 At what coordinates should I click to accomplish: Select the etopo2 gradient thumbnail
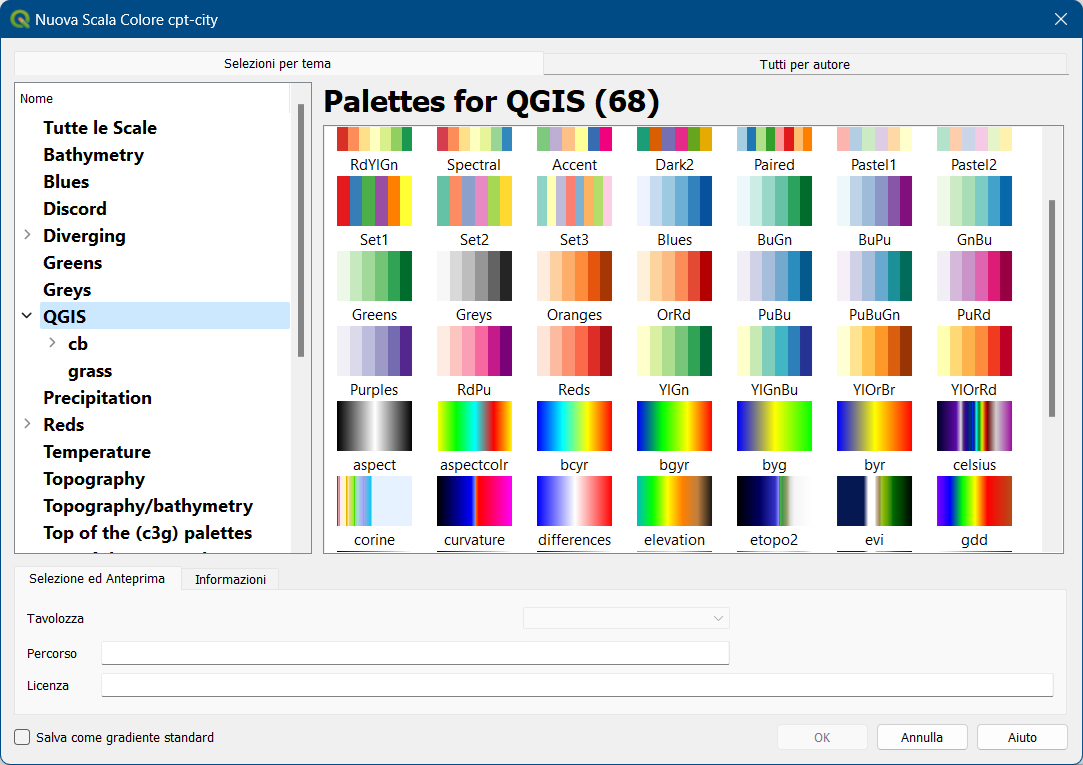tap(774, 501)
